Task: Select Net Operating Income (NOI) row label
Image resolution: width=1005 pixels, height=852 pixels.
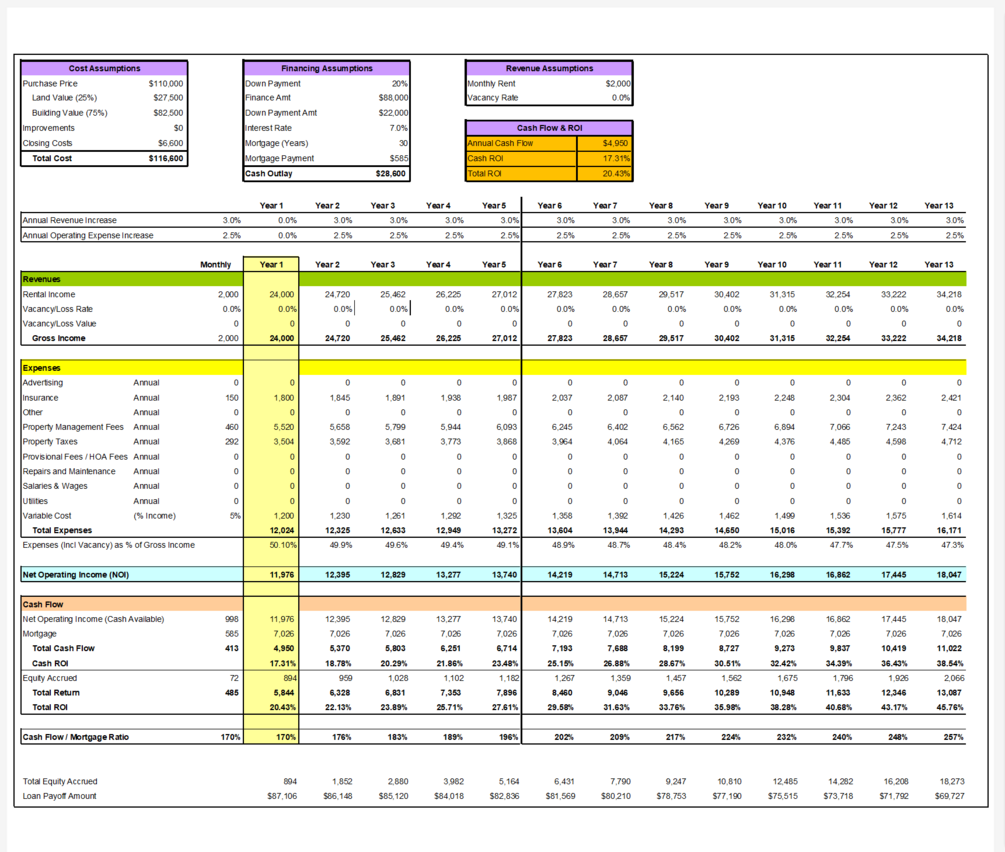Action: 76,574
